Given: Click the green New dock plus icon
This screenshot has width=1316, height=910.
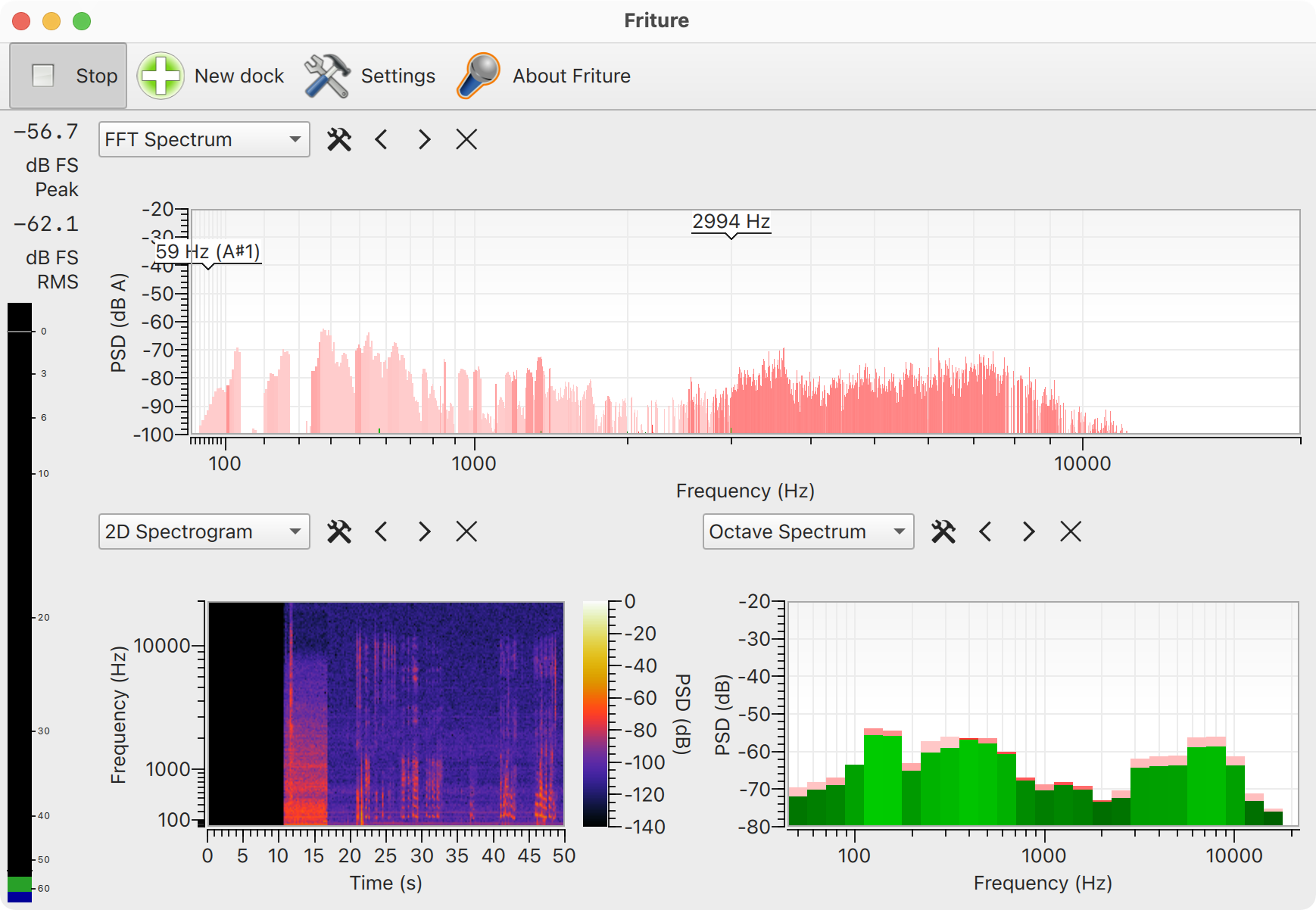Looking at the screenshot, I should click(161, 76).
